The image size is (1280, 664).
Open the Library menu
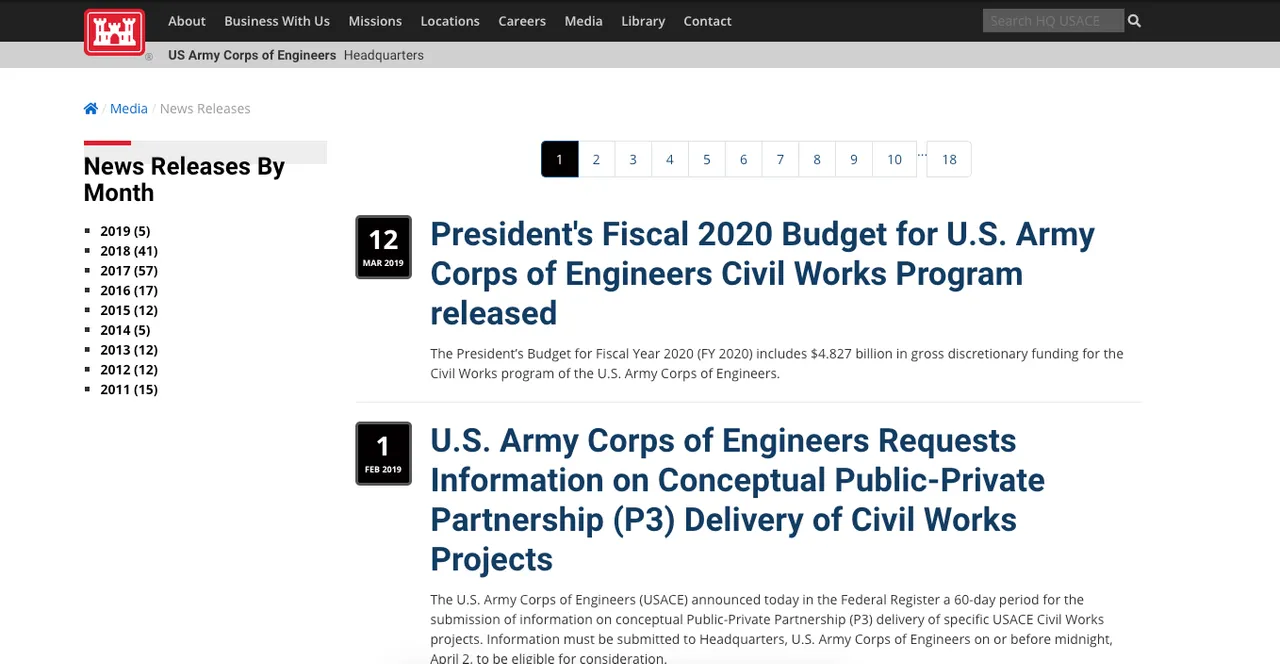[643, 21]
